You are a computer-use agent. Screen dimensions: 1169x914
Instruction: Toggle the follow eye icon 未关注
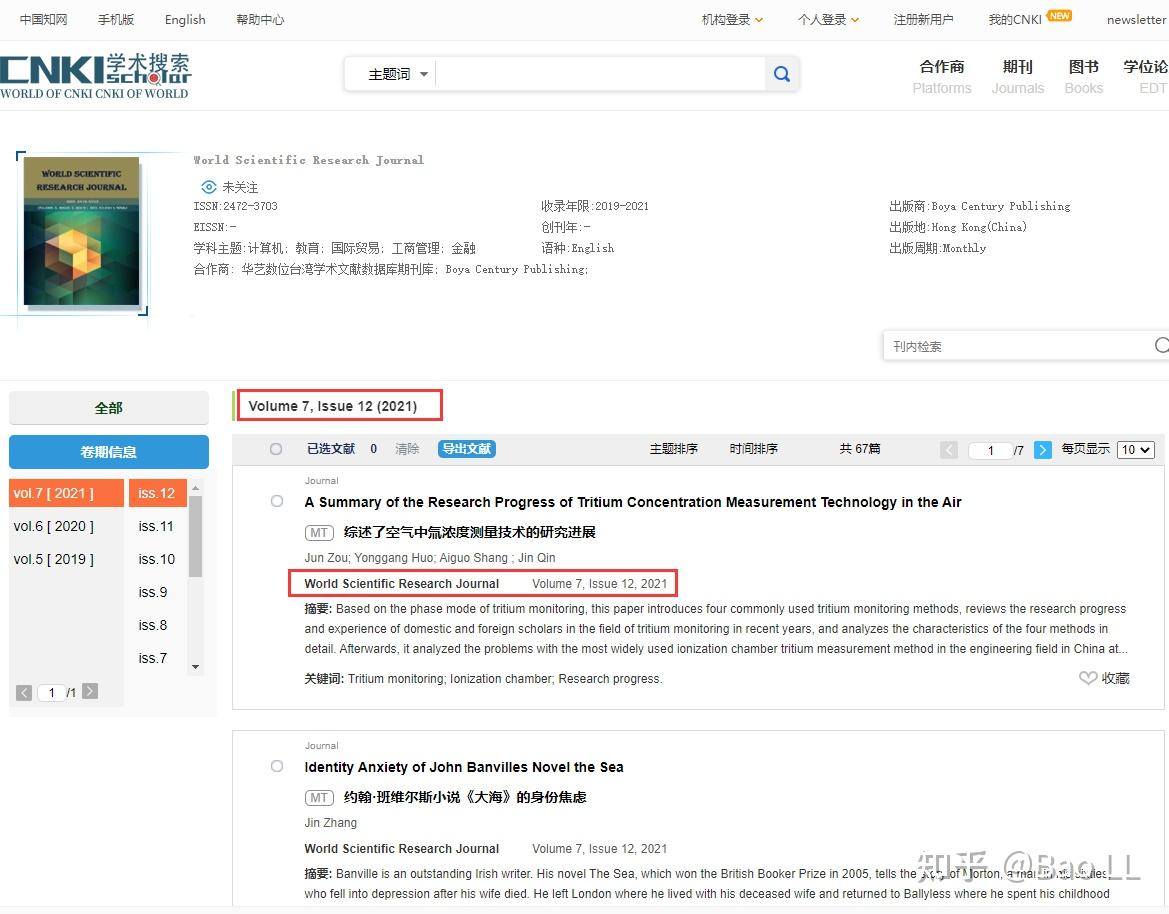(x=209, y=187)
